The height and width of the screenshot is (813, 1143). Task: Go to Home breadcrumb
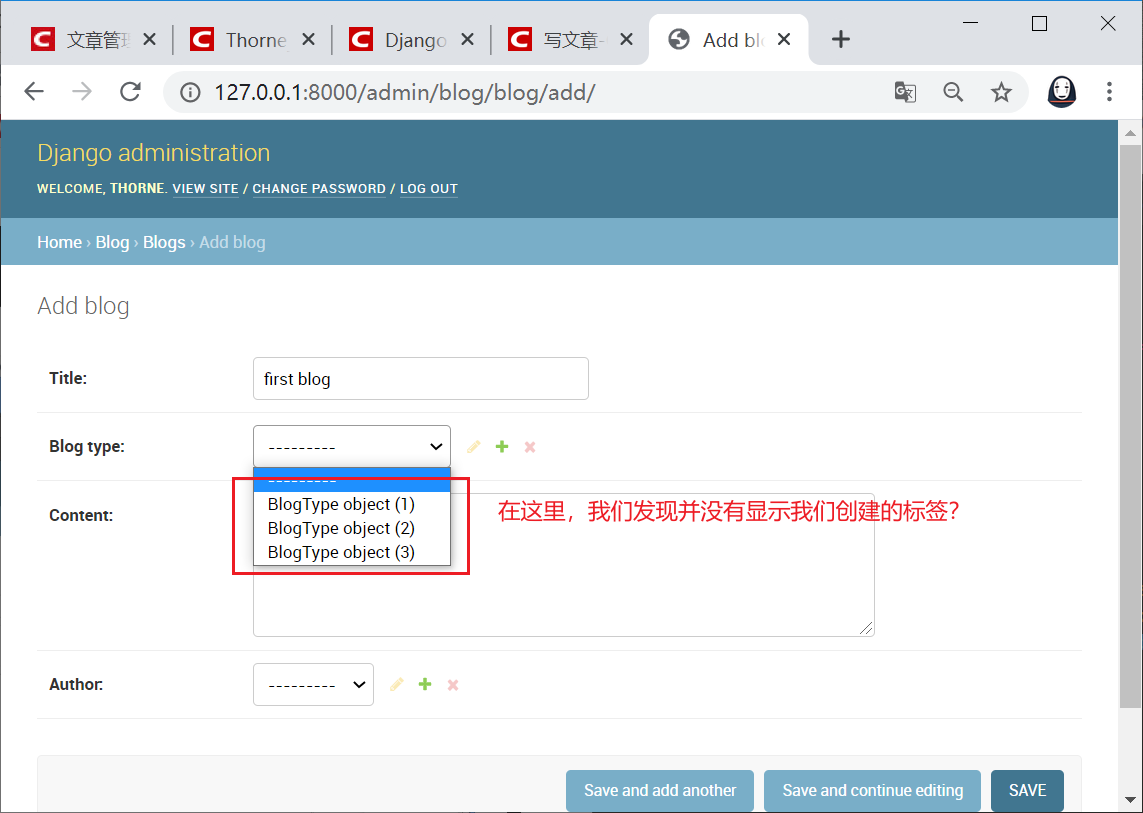tap(59, 242)
